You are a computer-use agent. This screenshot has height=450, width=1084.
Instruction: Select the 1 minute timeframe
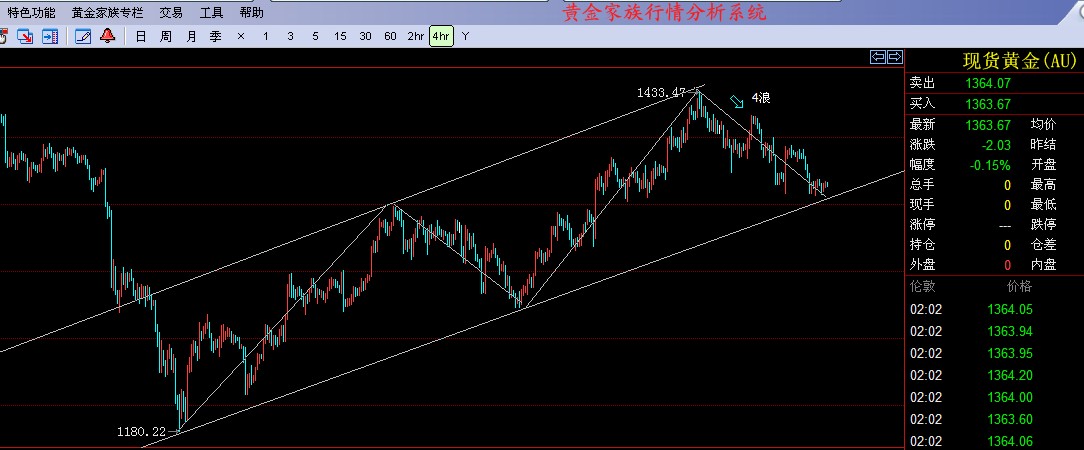click(x=265, y=37)
